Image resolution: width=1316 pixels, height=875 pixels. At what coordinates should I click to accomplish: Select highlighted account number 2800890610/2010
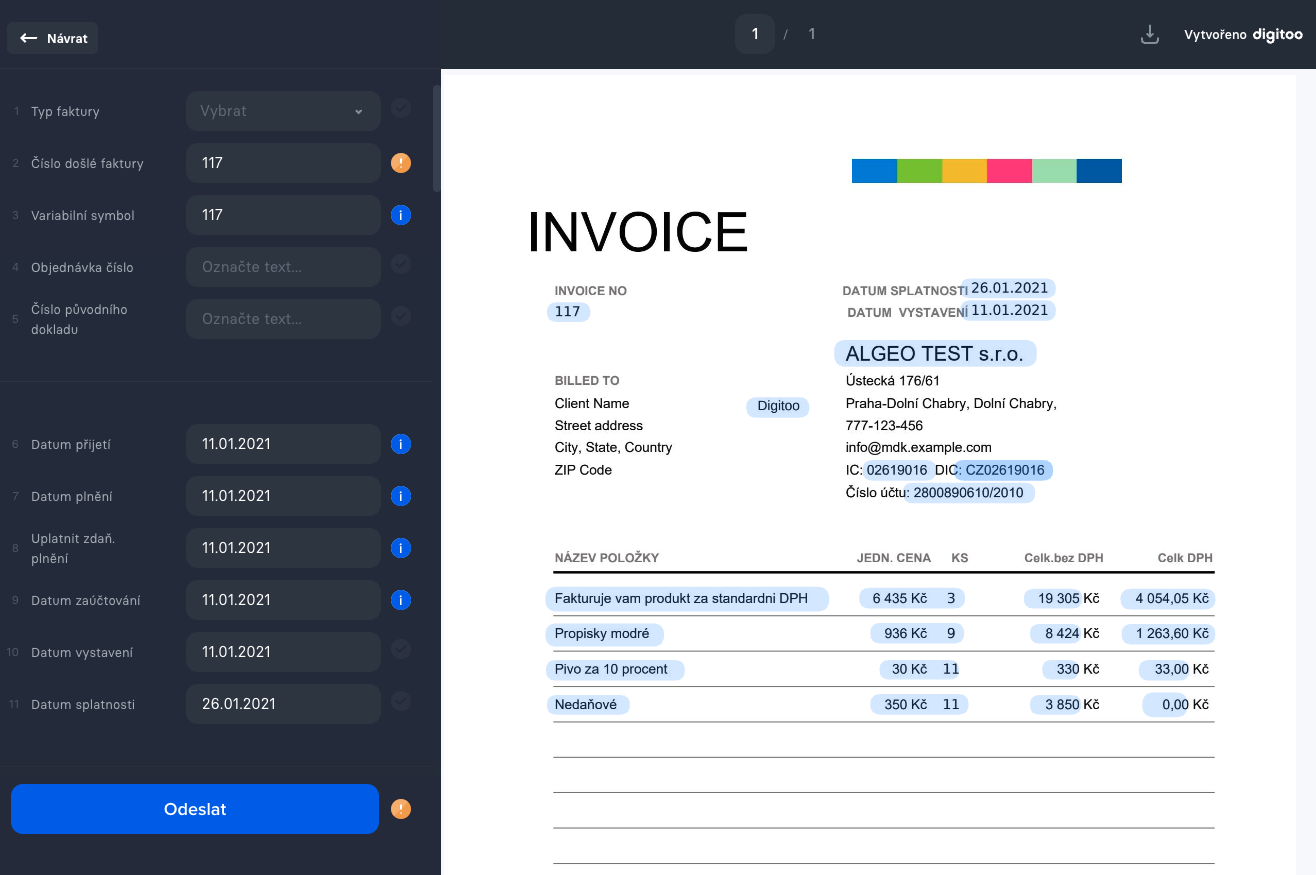pos(969,493)
